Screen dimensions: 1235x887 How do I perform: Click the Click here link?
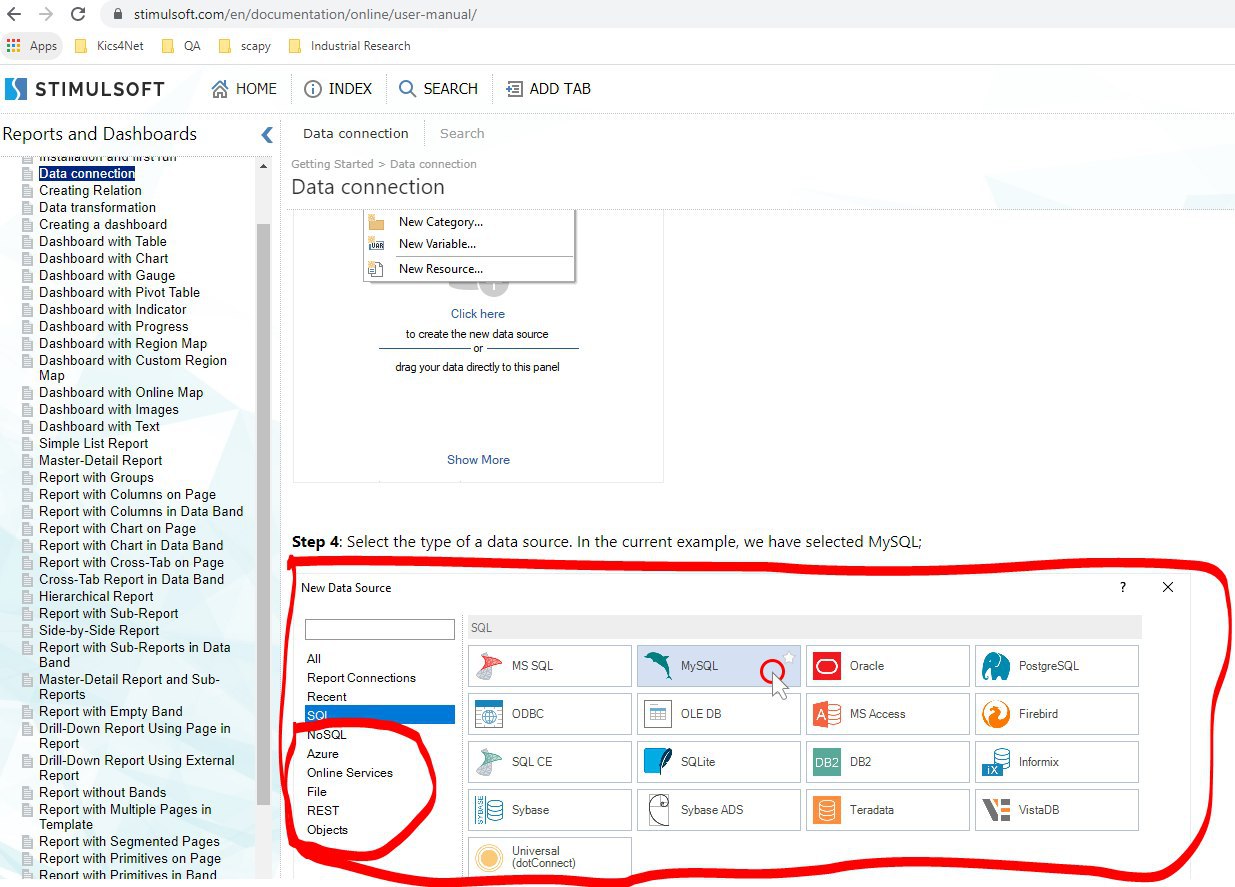pos(478,314)
